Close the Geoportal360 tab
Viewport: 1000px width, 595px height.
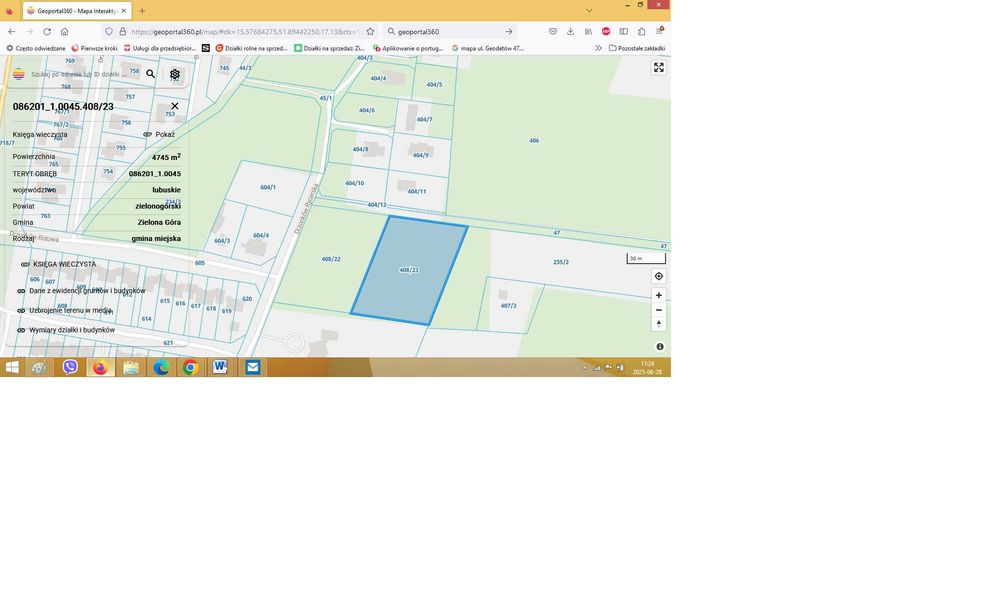pos(124,11)
